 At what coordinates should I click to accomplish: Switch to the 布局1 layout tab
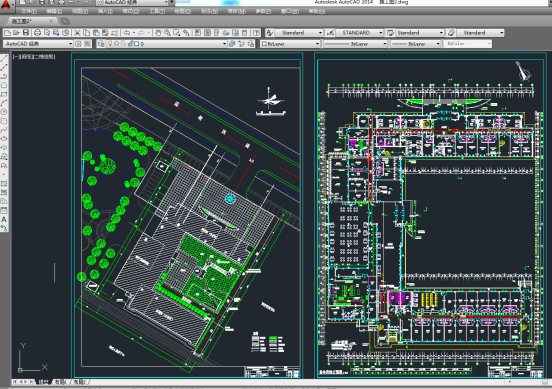[x=61, y=382]
